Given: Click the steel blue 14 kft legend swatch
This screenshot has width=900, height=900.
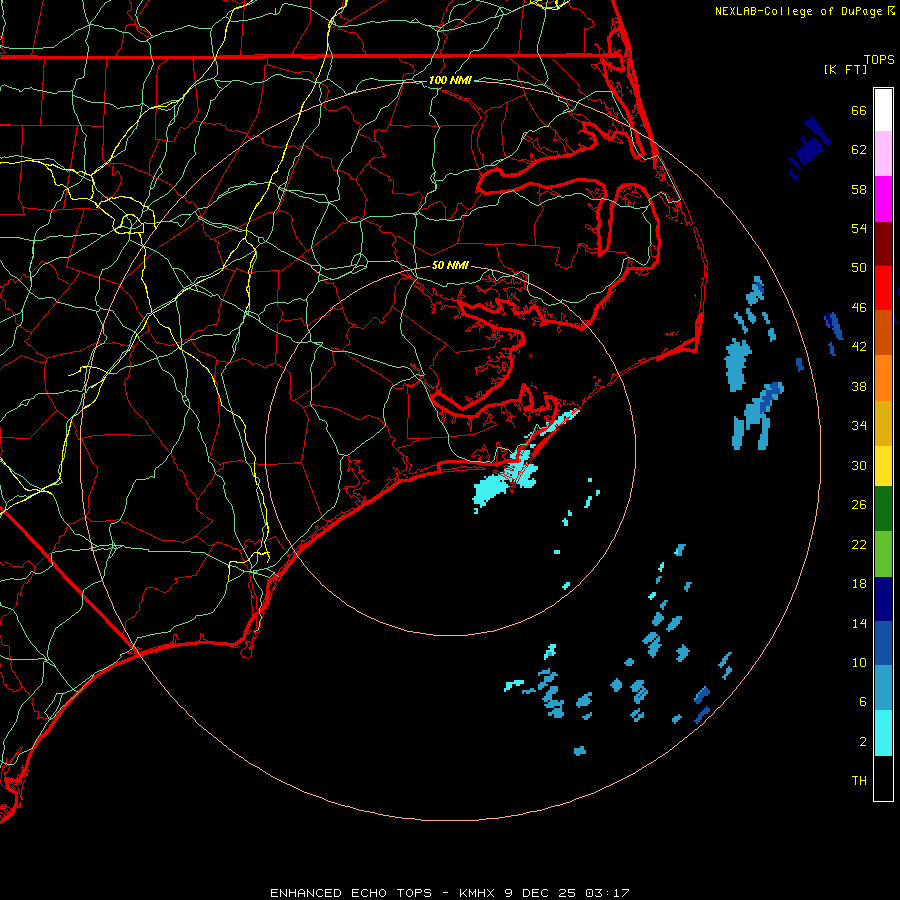Looking at the screenshot, I should point(883,688).
